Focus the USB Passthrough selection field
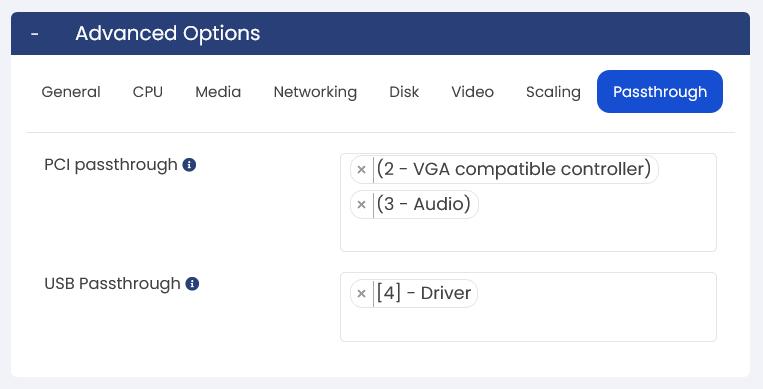The image size is (763, 389). point(528,307)
